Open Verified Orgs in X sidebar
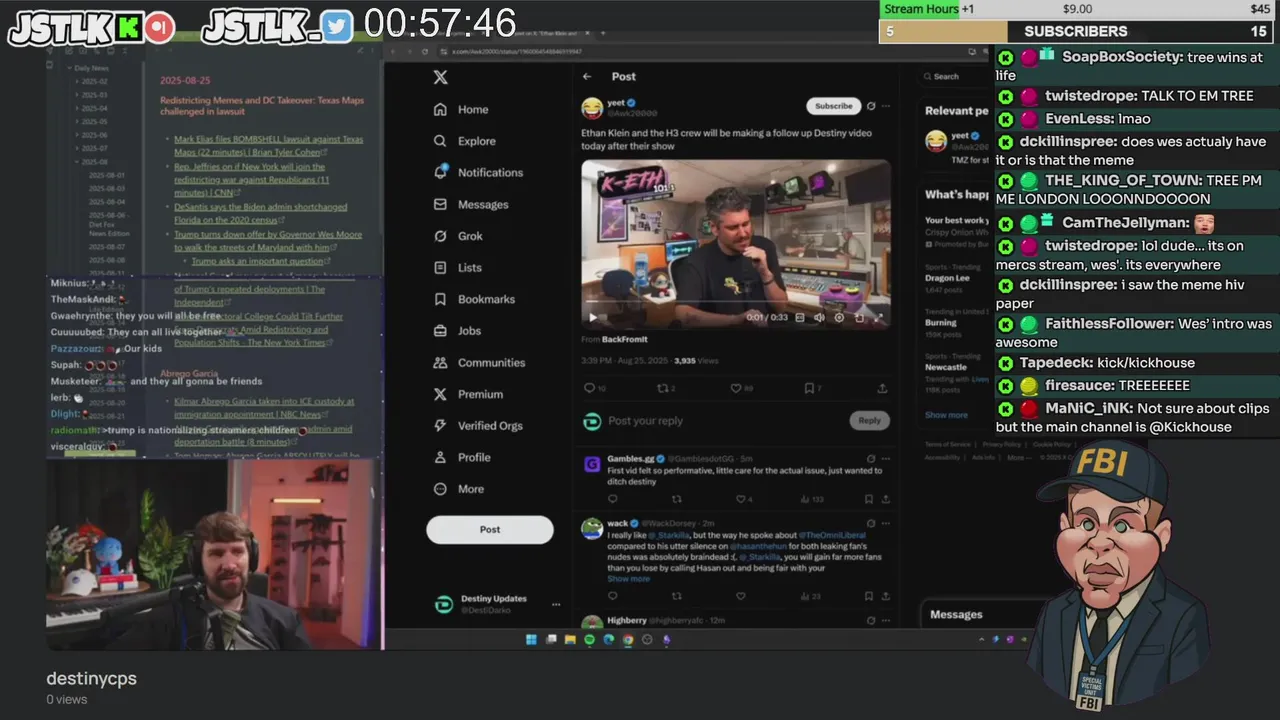 [x=478, y=426]
